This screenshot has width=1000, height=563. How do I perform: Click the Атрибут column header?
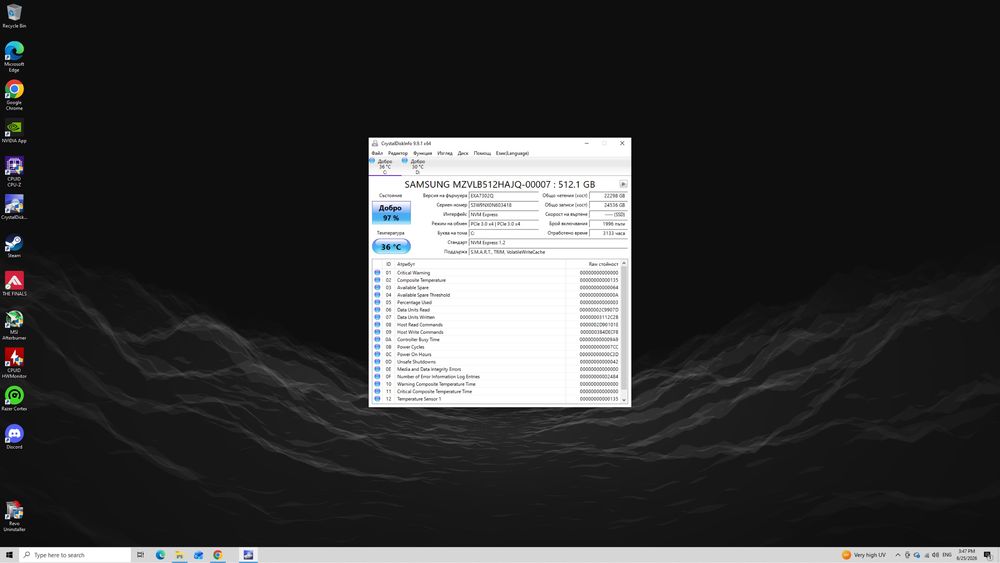pyautogui.click(x=406, y=264)
